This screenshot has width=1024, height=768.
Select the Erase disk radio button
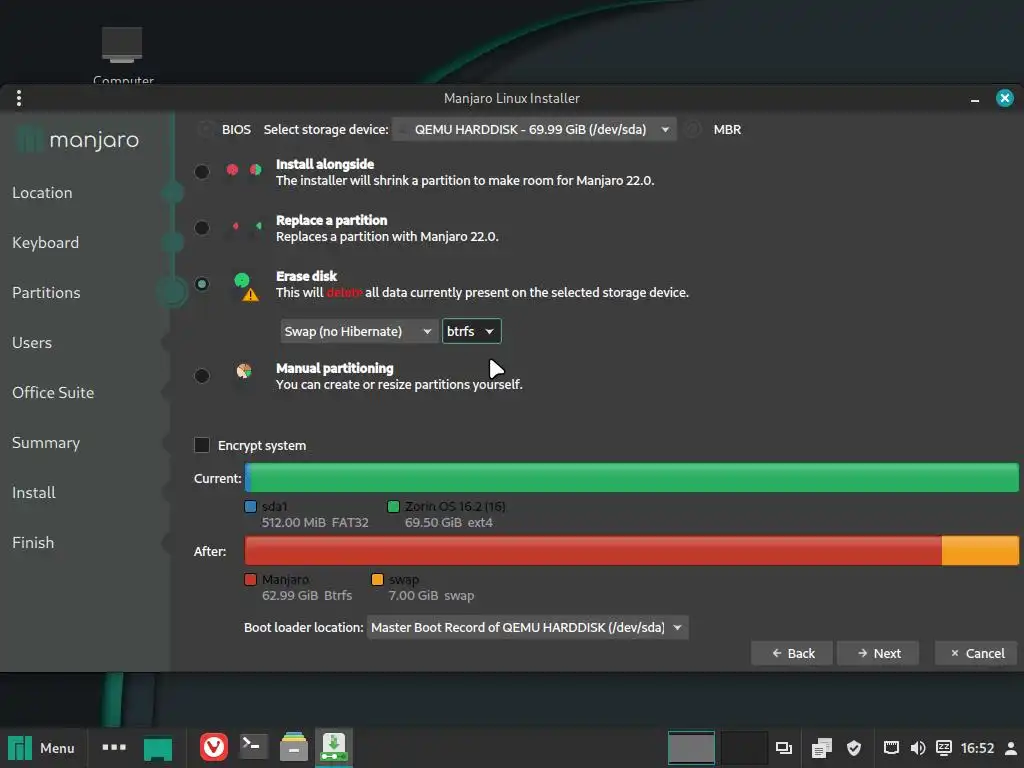(202, 284)
